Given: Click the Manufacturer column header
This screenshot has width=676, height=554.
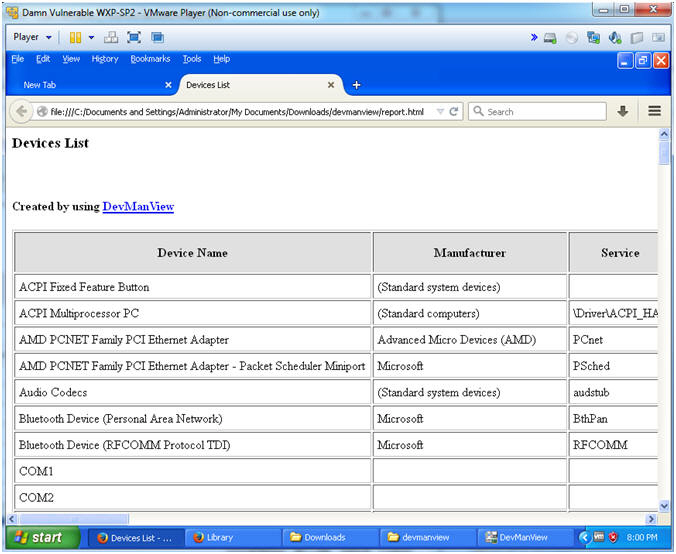Looking at the screenshot, I should 469,253.
